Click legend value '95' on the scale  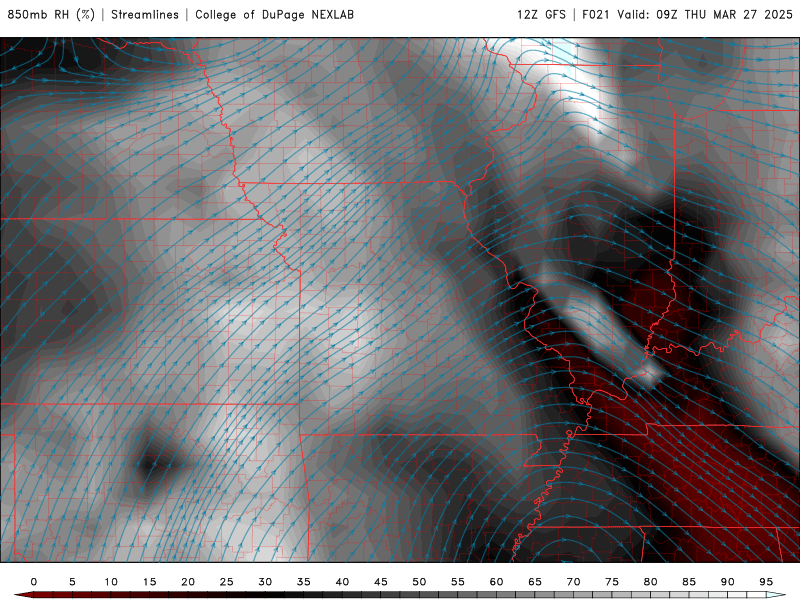click(766, 582)
